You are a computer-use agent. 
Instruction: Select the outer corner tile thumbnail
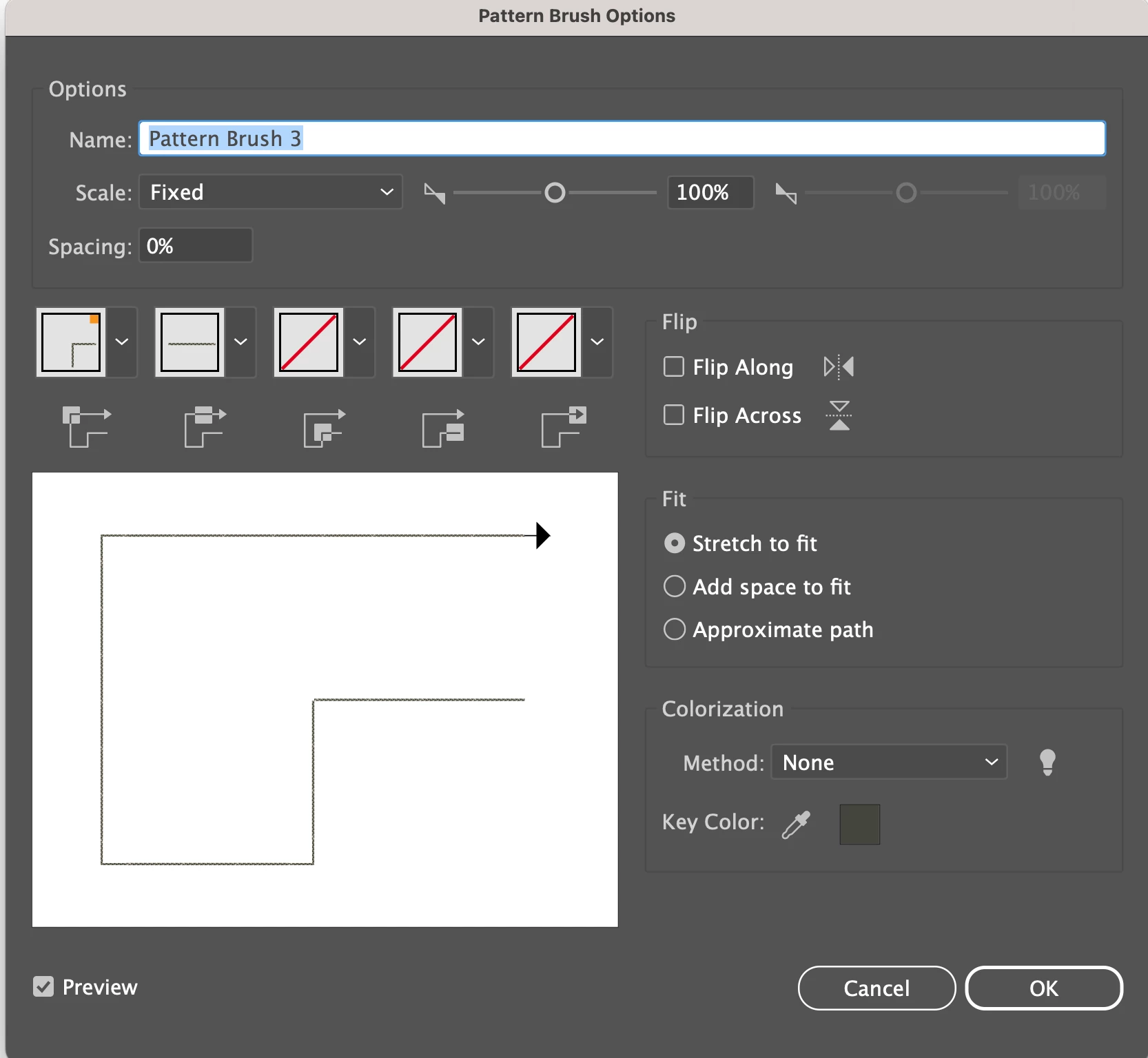click(x=71, y=342)
